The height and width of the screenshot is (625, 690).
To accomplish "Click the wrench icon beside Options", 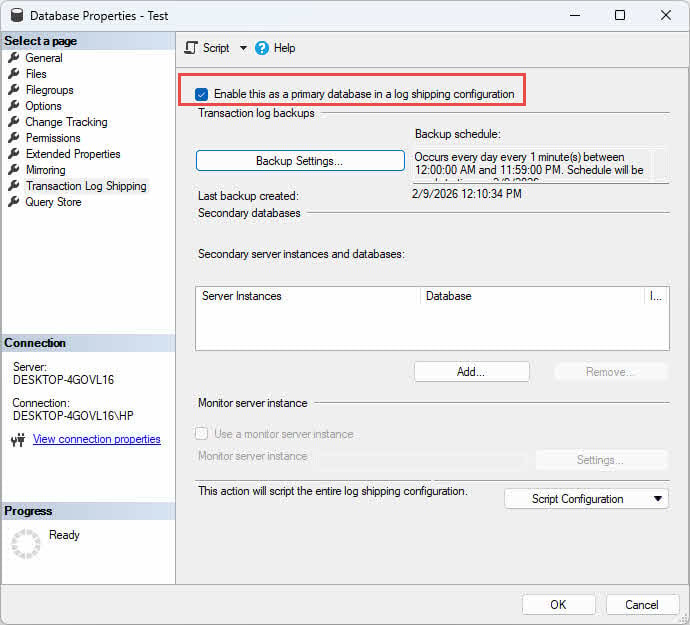I will coord(14,106).
